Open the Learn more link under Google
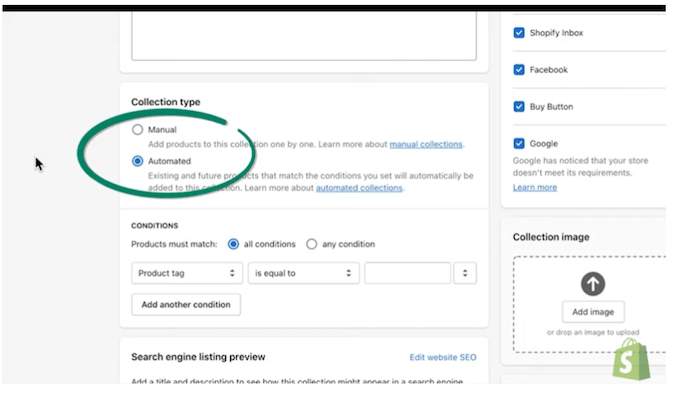Viewport: 675px width, 400px height. (535, 187)
